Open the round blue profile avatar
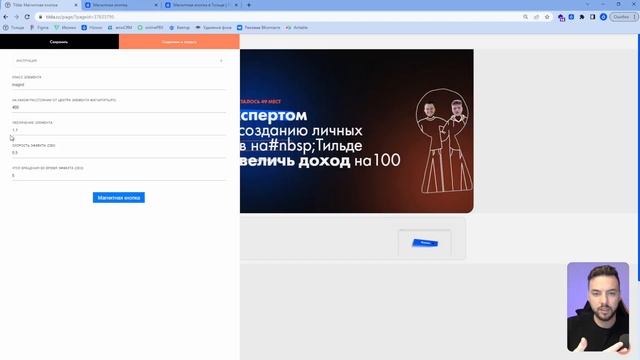Screen dimensions: 640x360 click(603, 17)
